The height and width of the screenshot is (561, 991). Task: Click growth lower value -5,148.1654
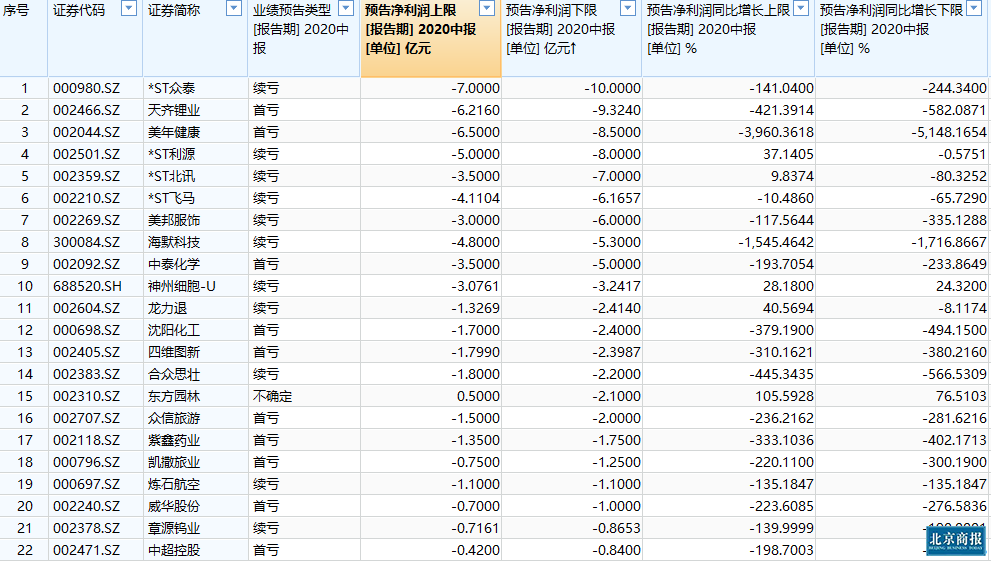[x=949, y=133]
